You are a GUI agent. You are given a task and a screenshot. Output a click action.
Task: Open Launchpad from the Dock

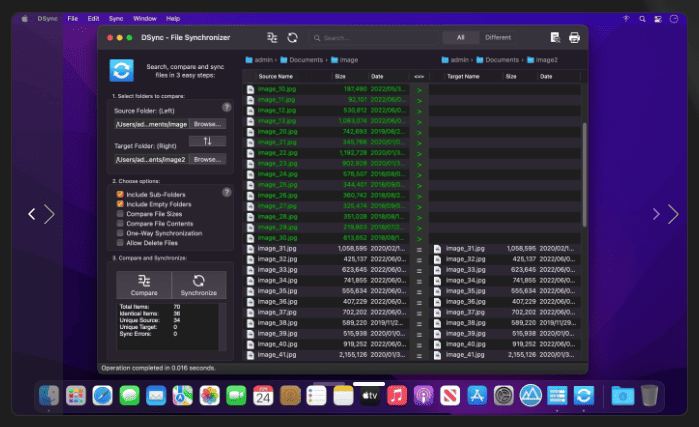[76, 395]
